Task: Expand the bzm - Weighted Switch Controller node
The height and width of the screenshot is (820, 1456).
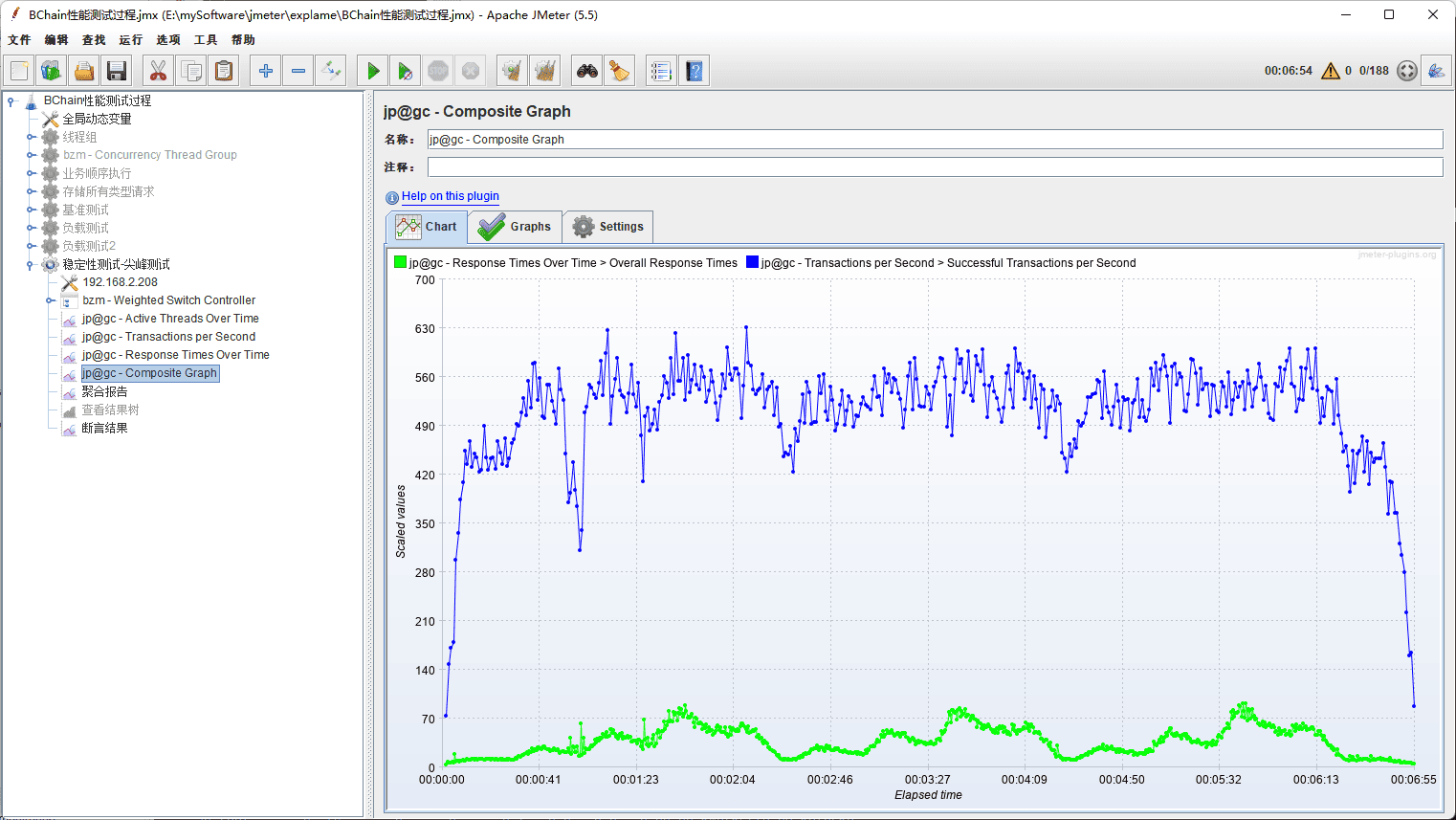Action: (50, 300)
